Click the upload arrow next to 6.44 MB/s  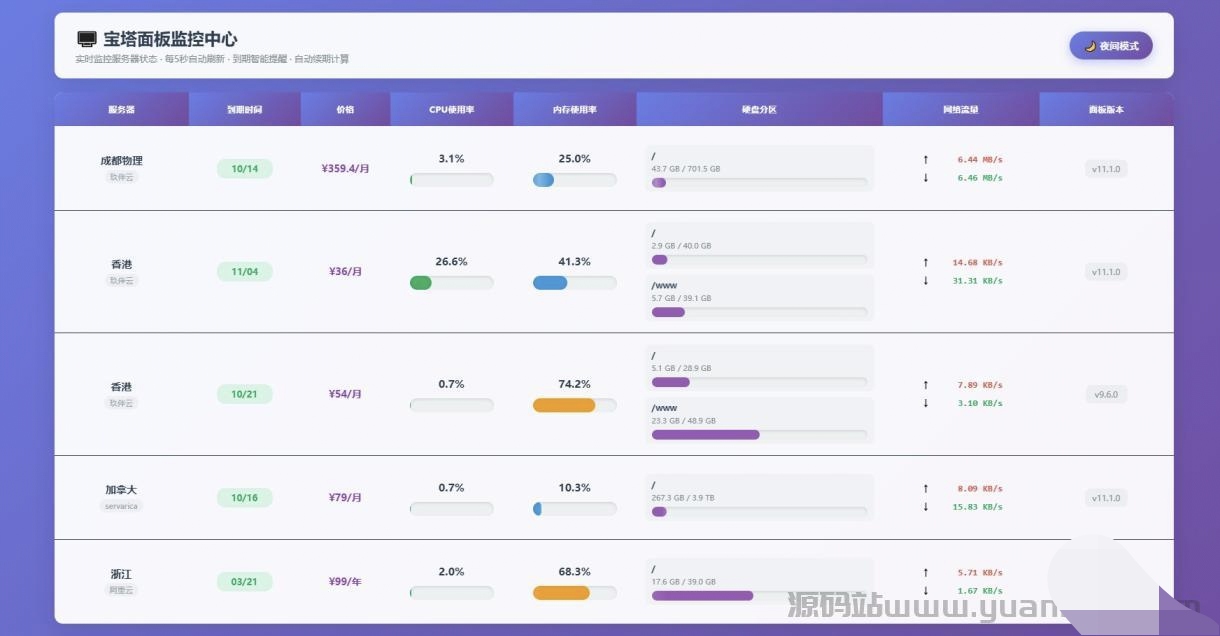click(925, 159)
